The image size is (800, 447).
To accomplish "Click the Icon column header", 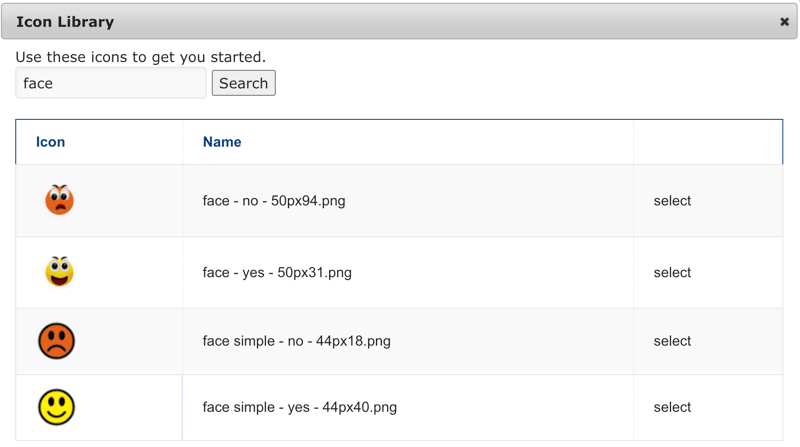I will [51, 142].
